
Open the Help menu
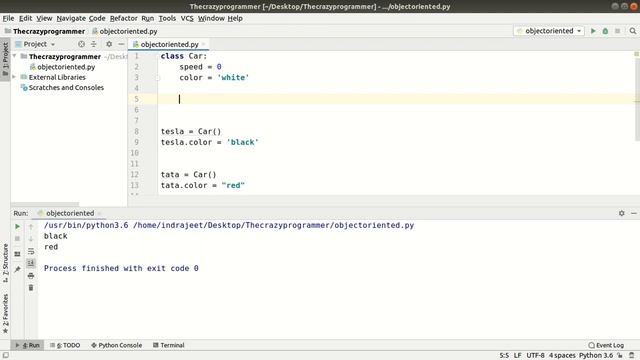coord(235,18)
